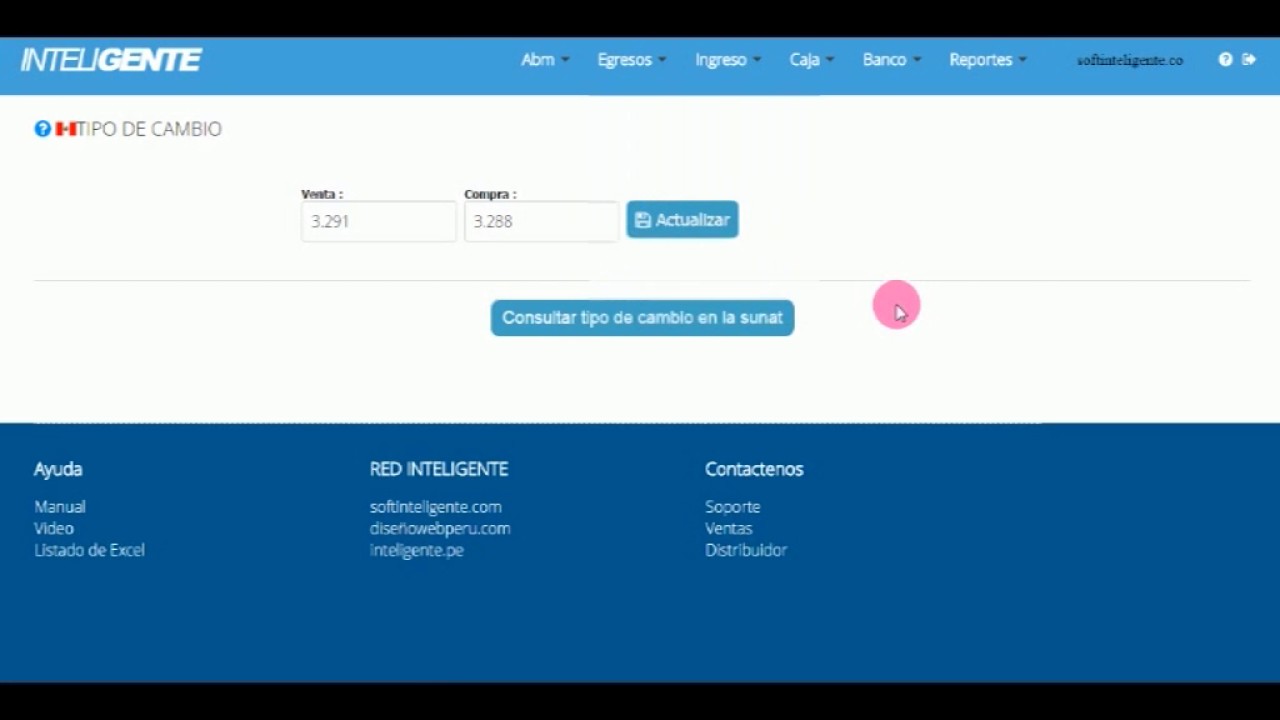Open the Abm dropdown menu

[x=545, y=60]
